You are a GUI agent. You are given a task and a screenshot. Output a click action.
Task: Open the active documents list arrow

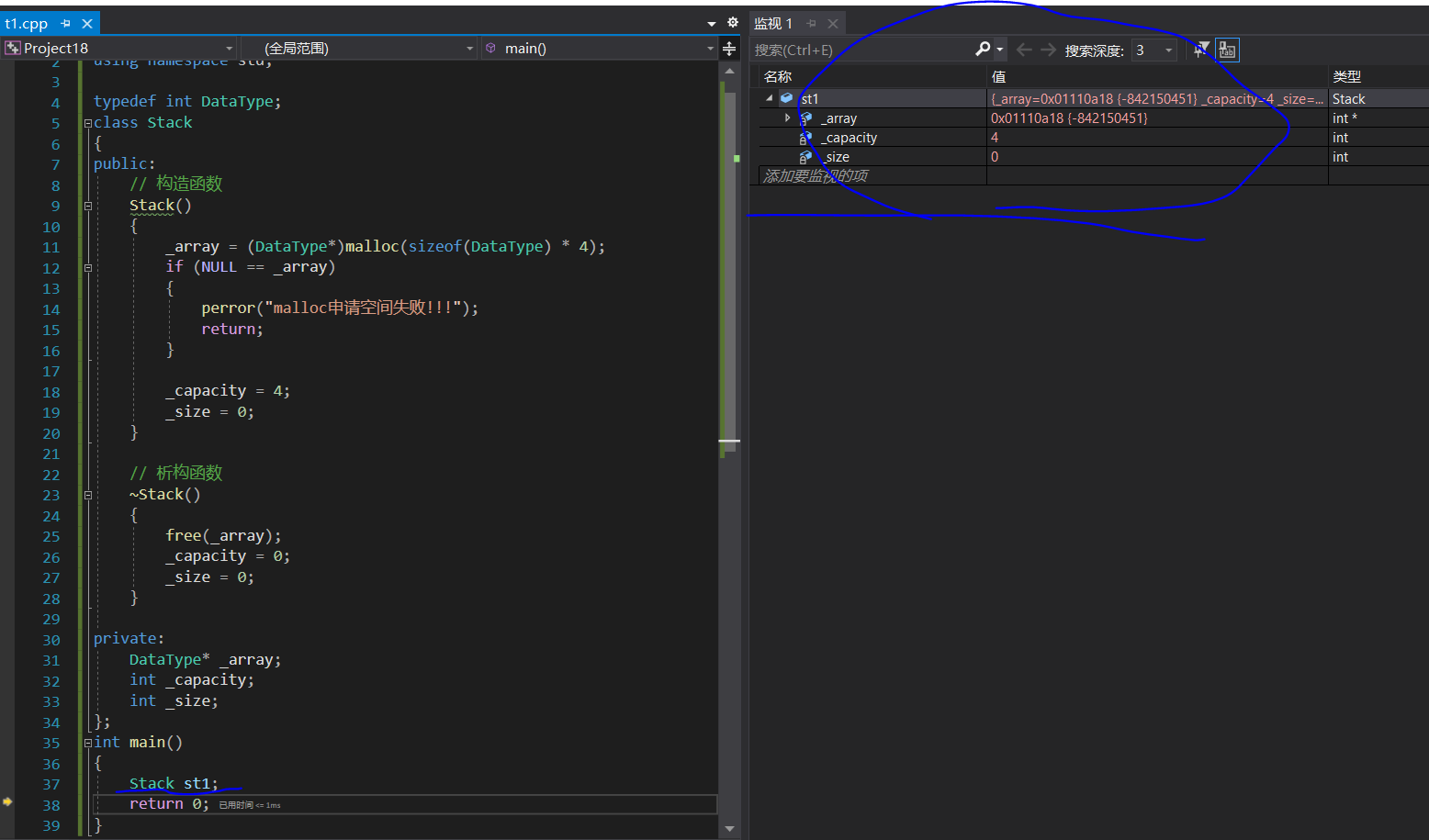pos(711,24)
